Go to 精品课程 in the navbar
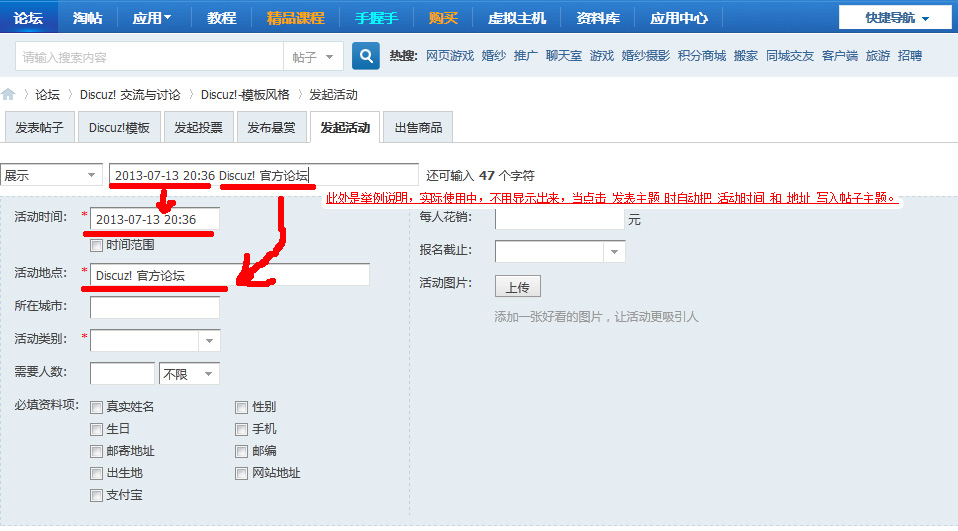Viewport: 958px width, 531px height. [295, 18]
